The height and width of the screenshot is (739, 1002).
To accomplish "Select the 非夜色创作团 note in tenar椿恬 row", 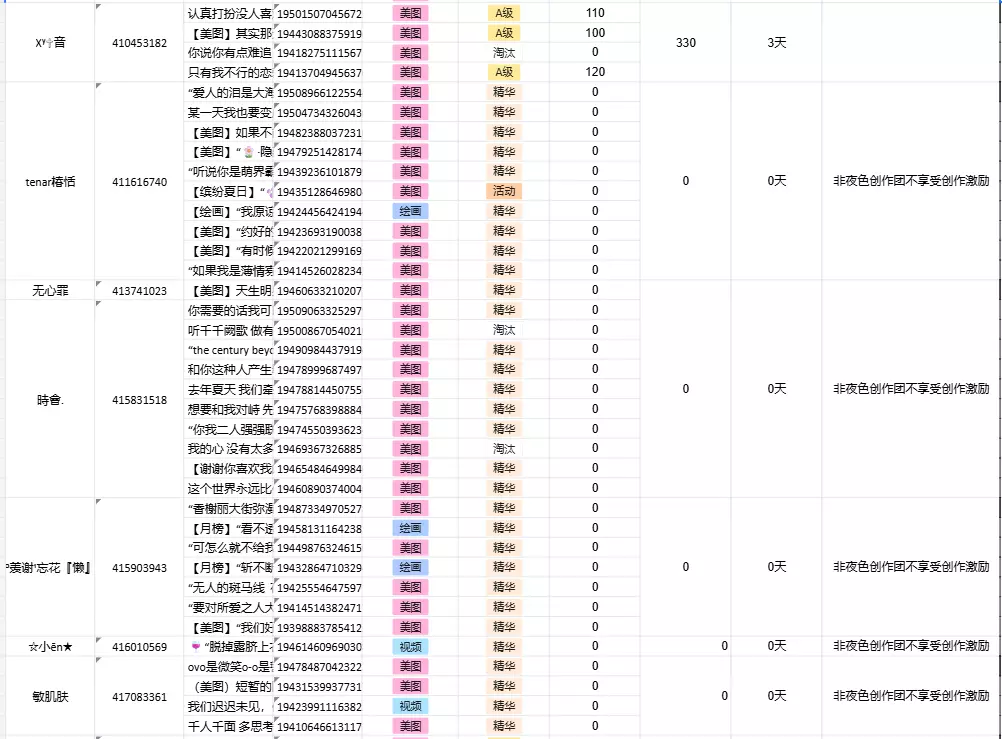I will [911, 181].
